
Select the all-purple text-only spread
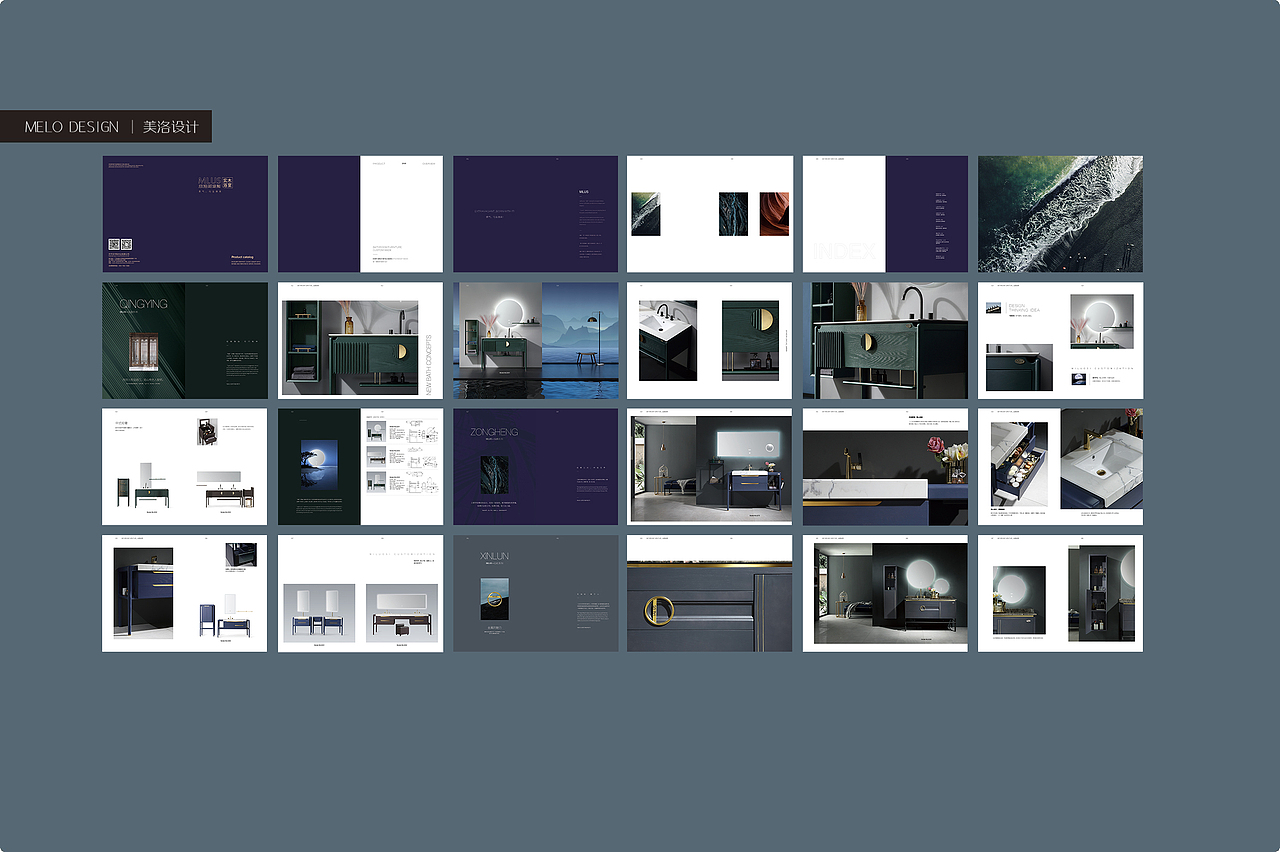pos(535,214)
